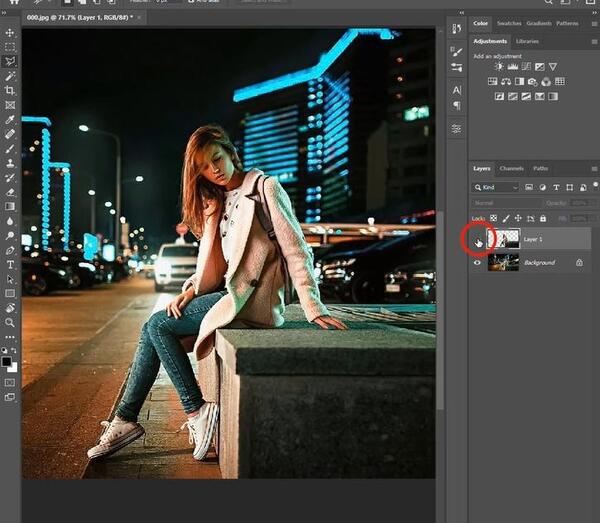The height and width of the screenshot is (523, 600).
Task: Select the Blur tool
Action: (x=10, y=221)
